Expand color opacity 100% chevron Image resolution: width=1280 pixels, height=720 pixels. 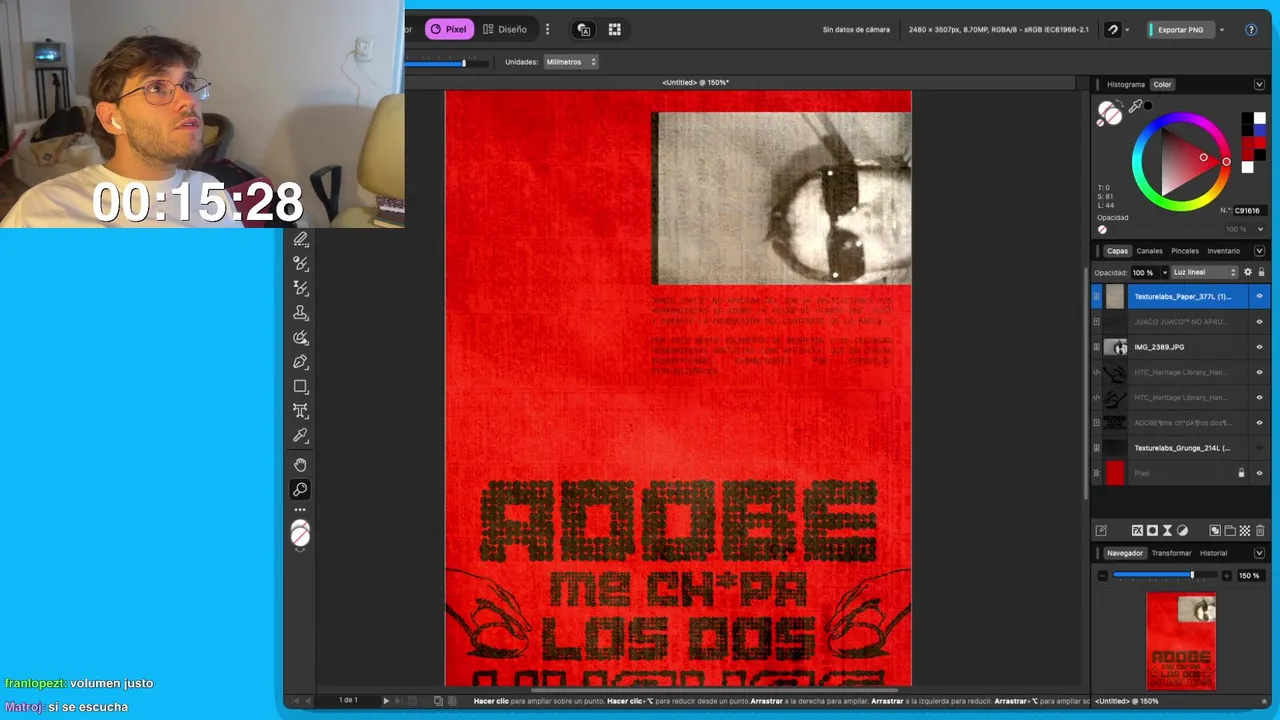(1259, 230)
